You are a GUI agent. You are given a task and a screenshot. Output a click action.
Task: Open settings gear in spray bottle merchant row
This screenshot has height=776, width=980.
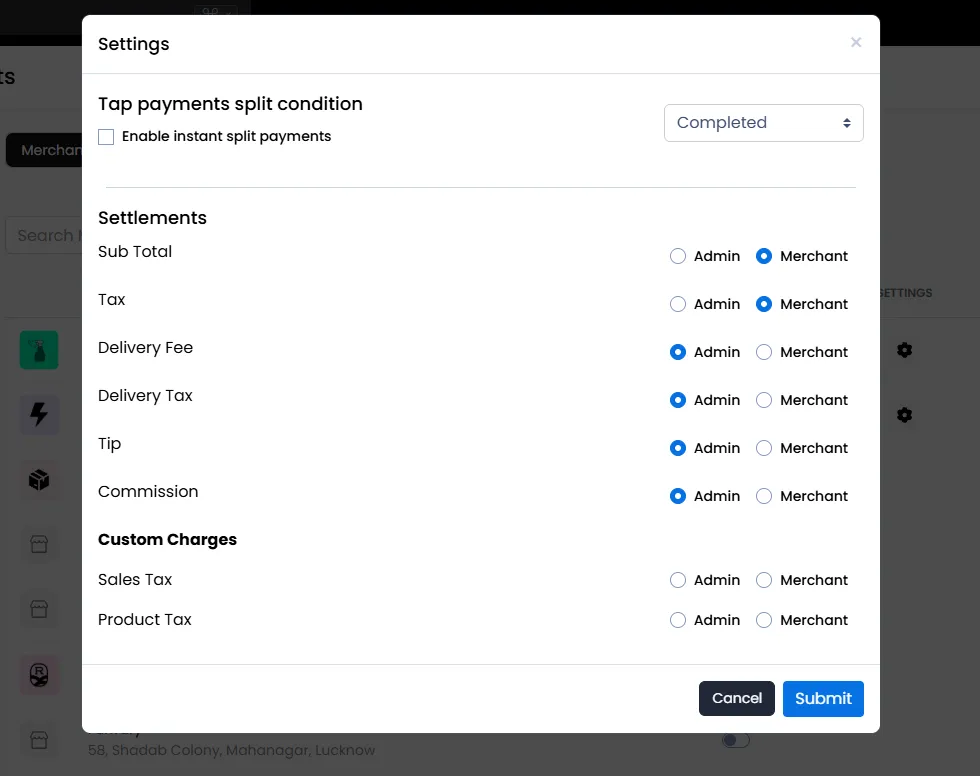click(x=904, y=350)
